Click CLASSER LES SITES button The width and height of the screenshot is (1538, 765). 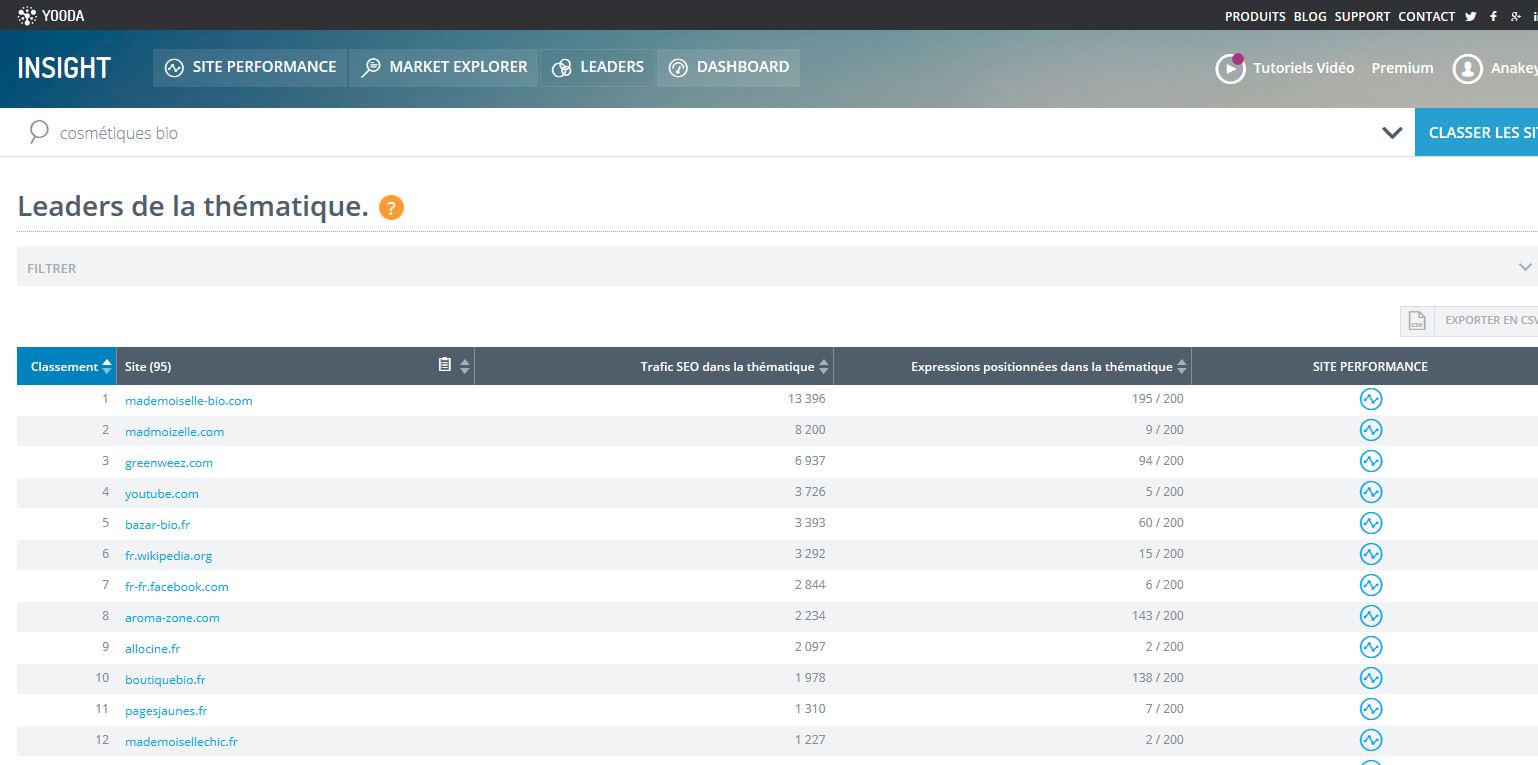click(x=1476, y=132)
